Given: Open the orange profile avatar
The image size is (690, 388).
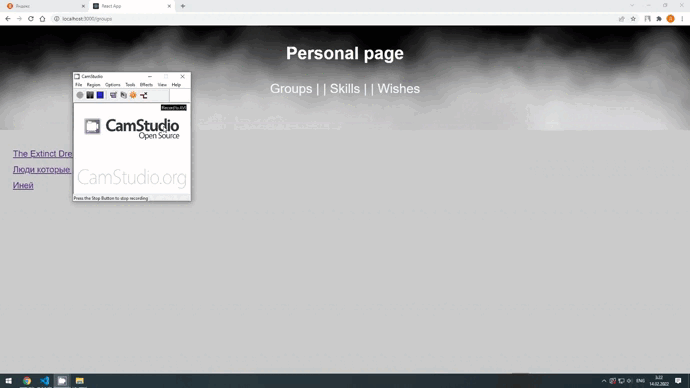Looking at the screenshot, I should tap(671, 19).
